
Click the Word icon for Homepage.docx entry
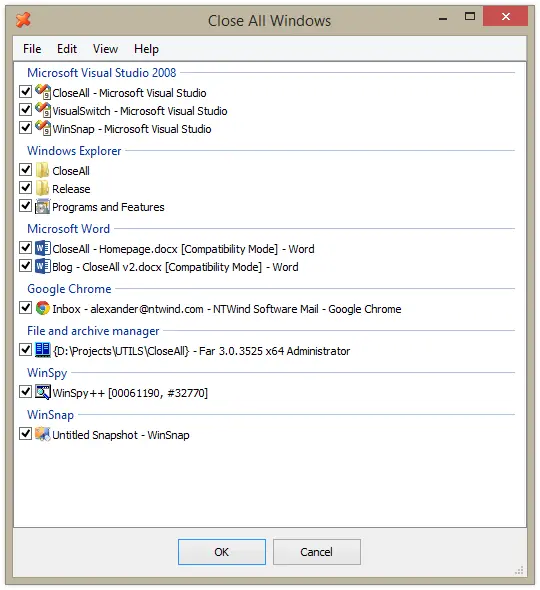tap(43, 248)
